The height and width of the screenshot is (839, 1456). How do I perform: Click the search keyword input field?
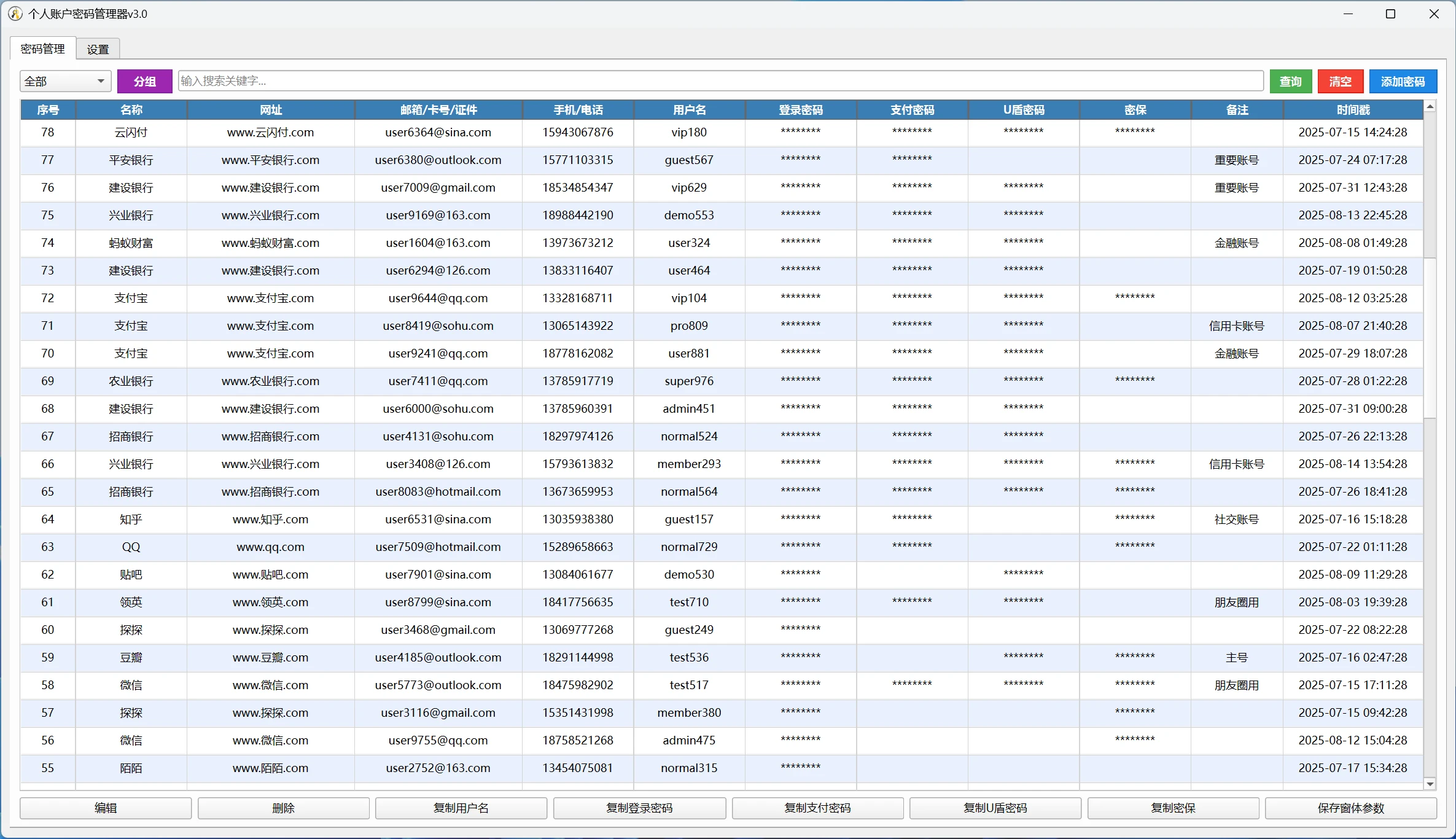tap(720, 81)
